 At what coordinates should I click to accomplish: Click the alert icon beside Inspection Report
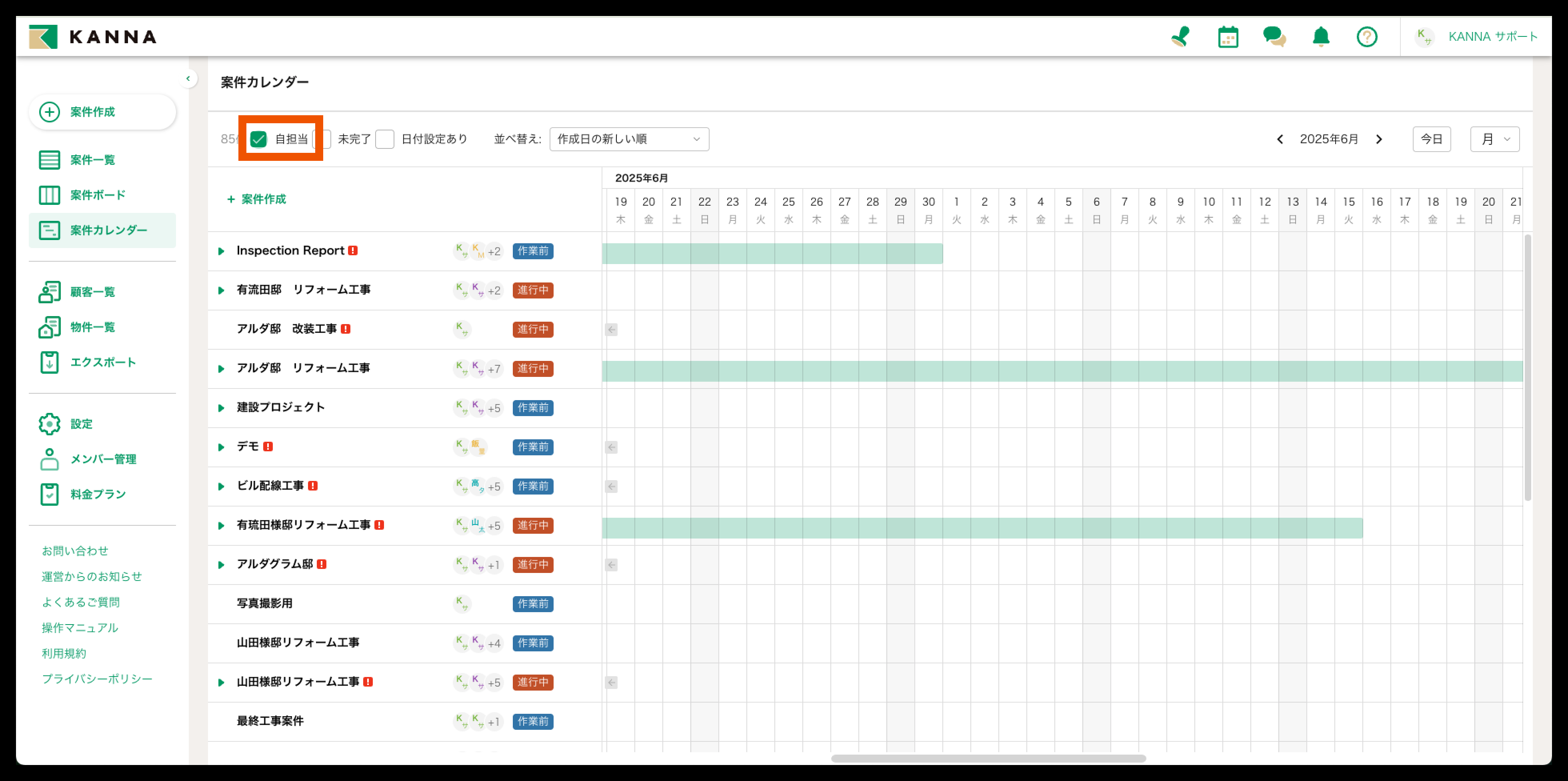point(353,250)
